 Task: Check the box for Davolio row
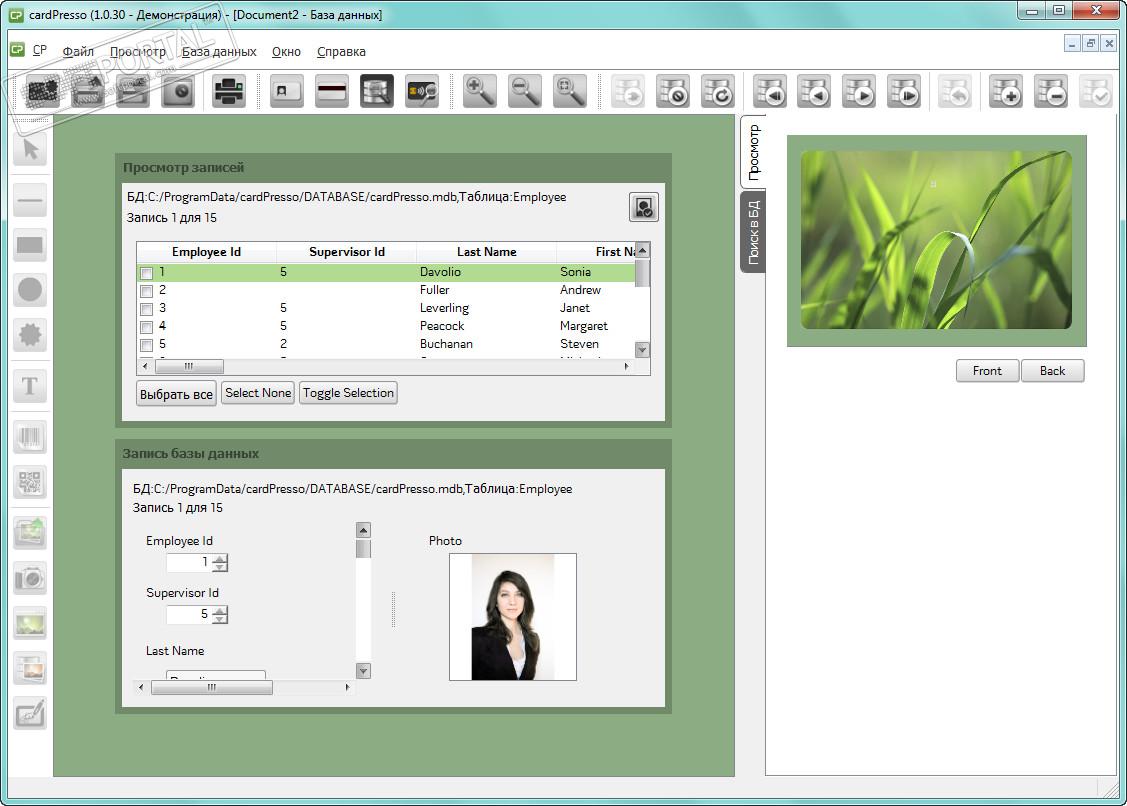pyautogui.click(x=146, y=273)
